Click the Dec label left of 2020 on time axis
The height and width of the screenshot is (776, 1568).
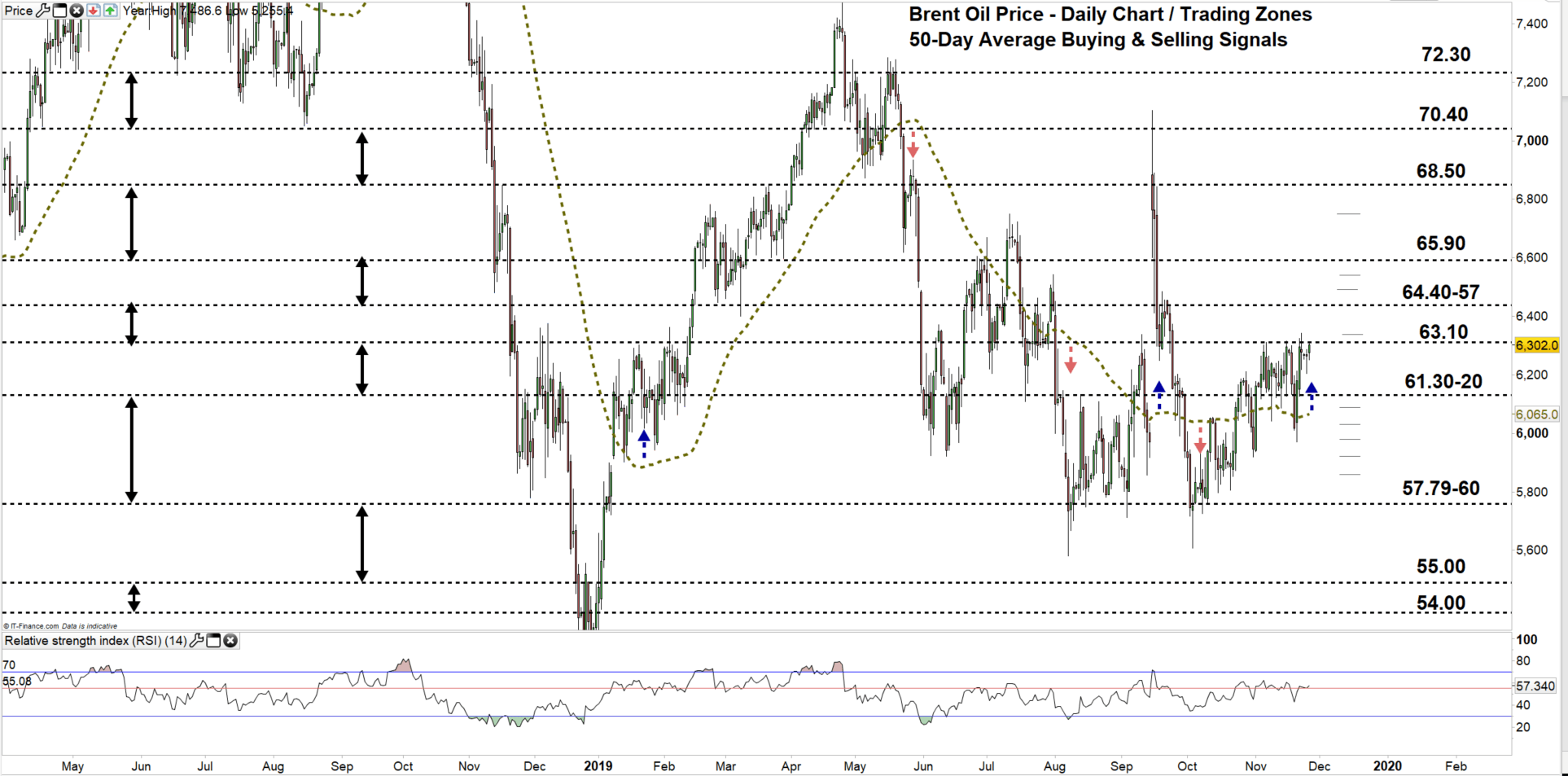coord(1319,766)
